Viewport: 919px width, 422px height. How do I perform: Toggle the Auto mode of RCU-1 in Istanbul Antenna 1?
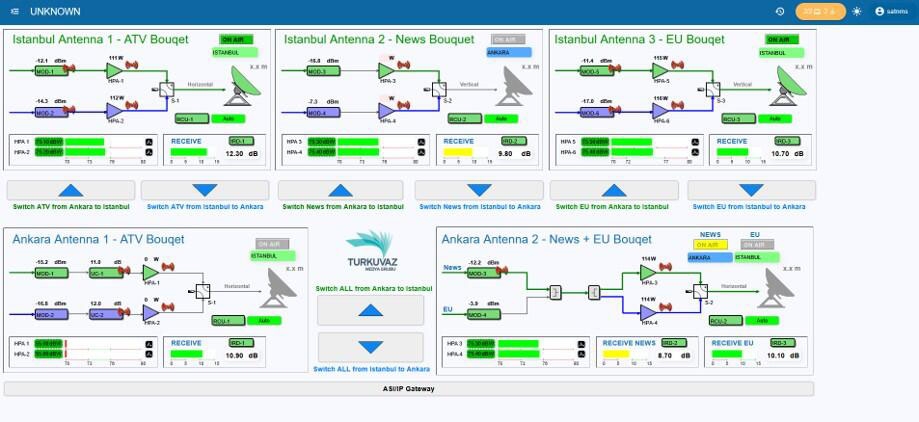(229, 118)
